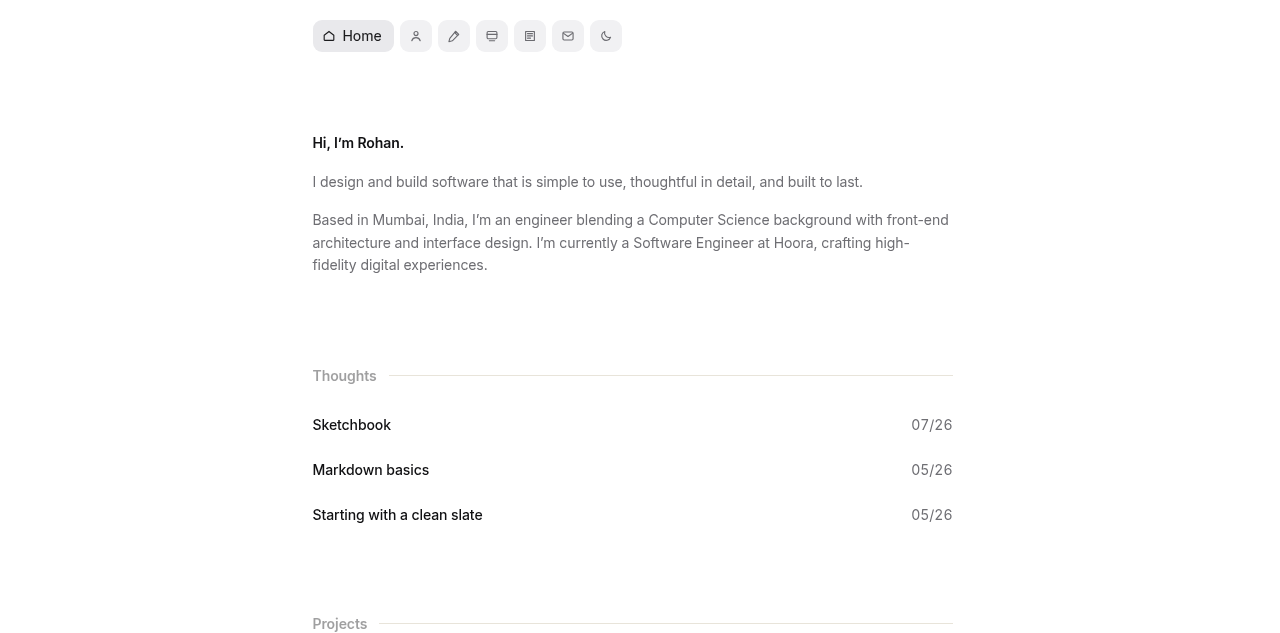Click the 05/26 date beside Markdown basics

tap(932, 470)
